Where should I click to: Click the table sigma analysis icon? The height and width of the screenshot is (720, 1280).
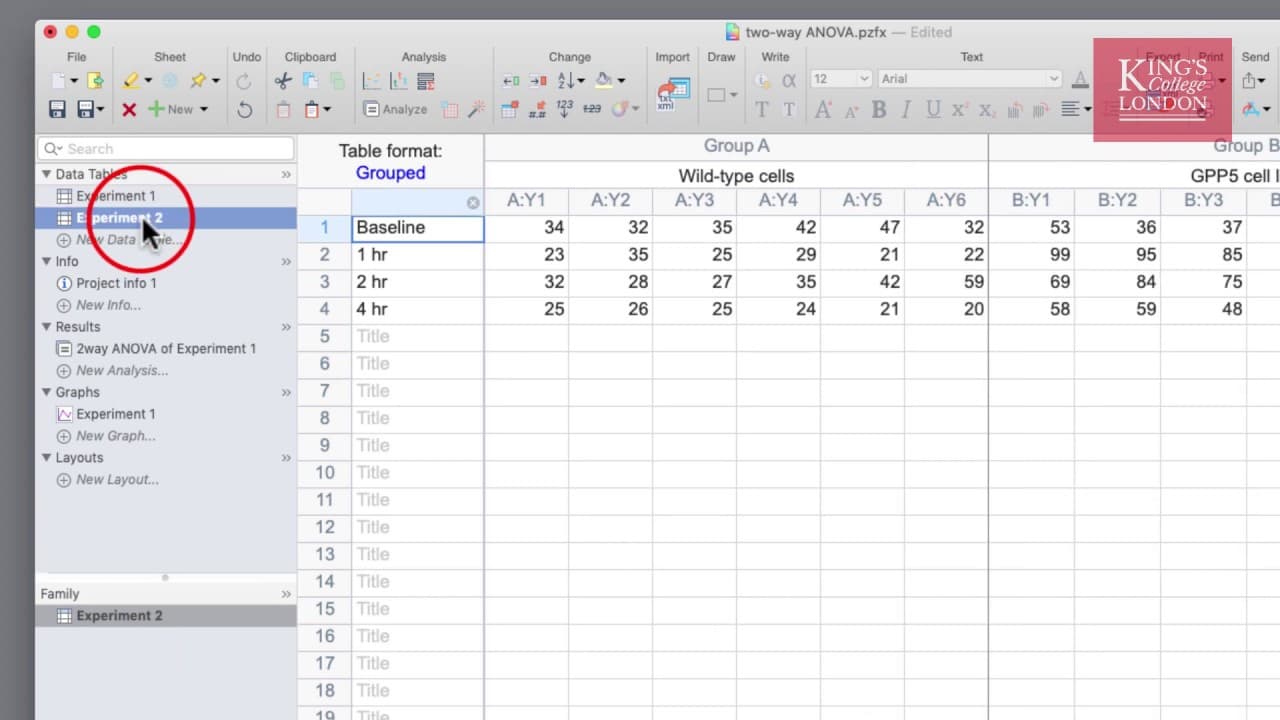coord(426,80)
